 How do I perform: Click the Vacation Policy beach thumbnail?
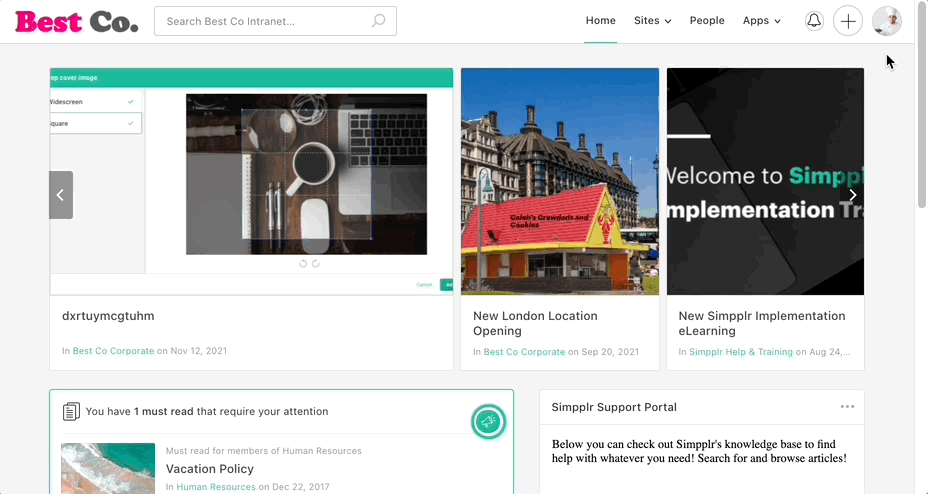(108, 468)
